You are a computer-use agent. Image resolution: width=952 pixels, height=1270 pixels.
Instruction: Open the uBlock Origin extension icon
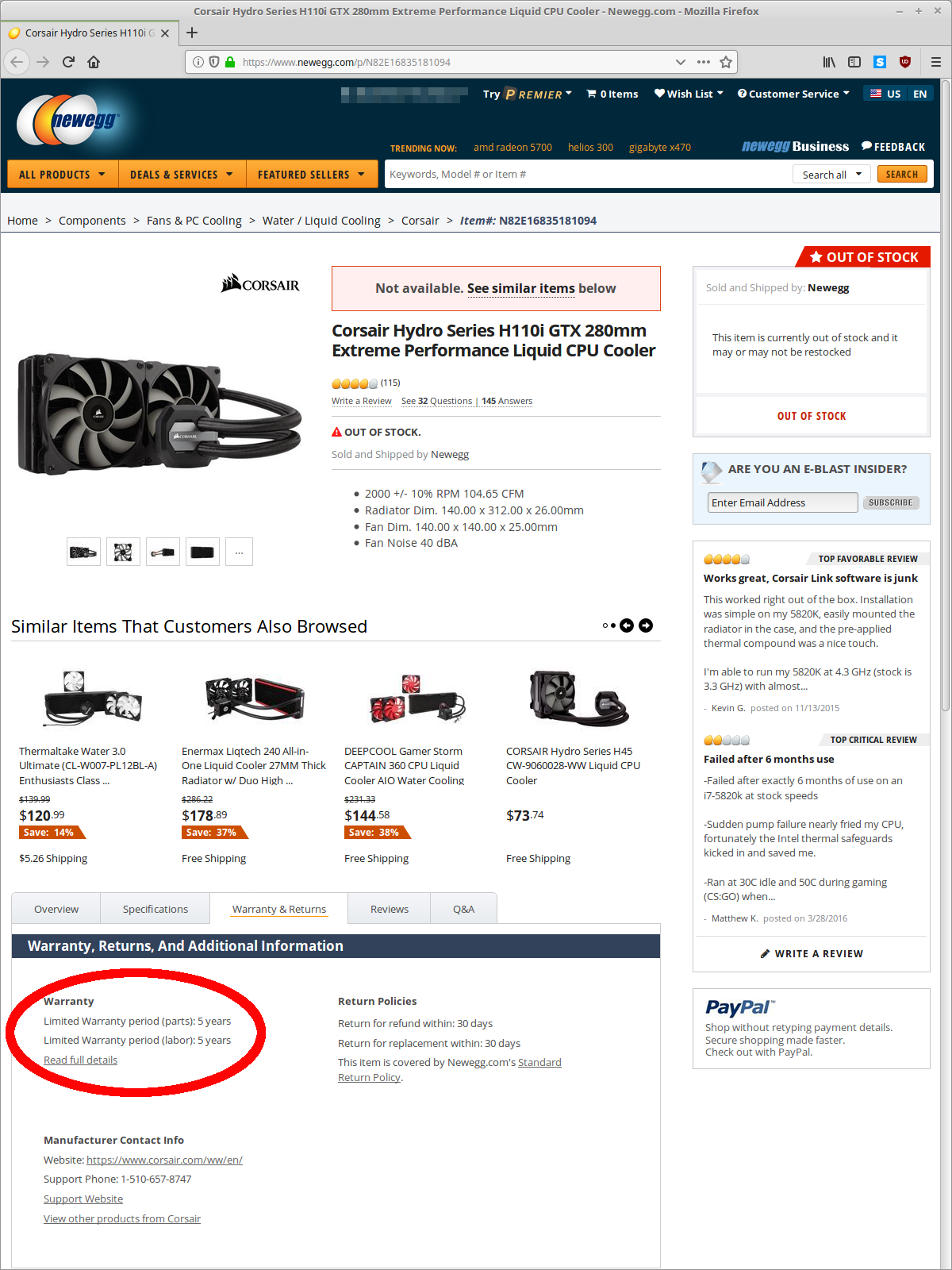click(x=905, y=62)
